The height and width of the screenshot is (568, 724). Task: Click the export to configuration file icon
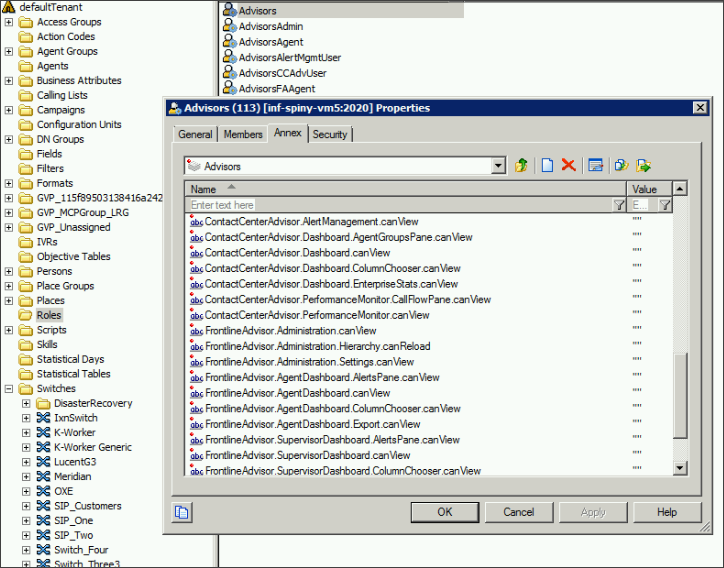(643, 165)
